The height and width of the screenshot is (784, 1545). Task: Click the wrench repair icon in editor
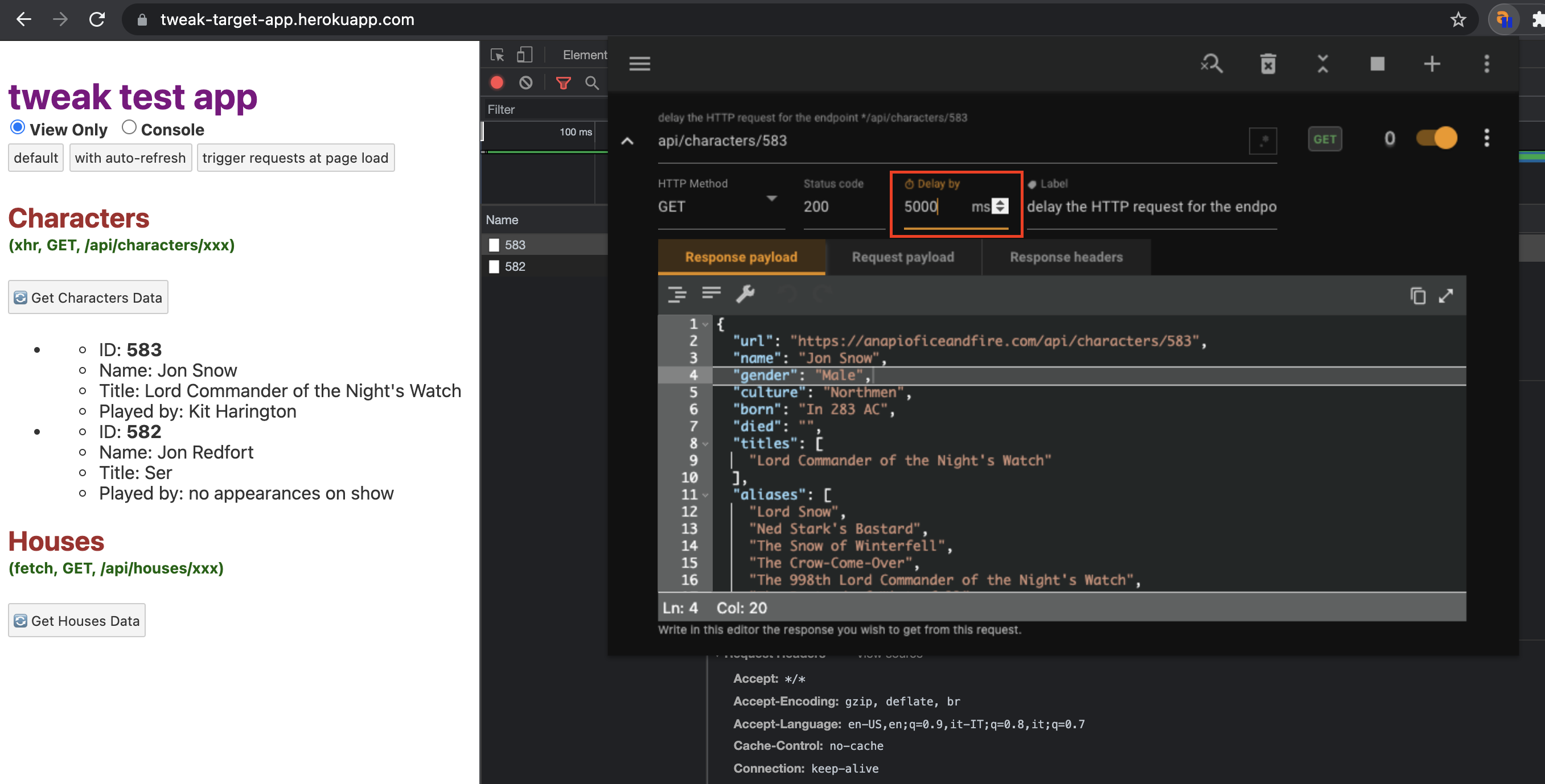pyautogui.click(x=745, y=294)
